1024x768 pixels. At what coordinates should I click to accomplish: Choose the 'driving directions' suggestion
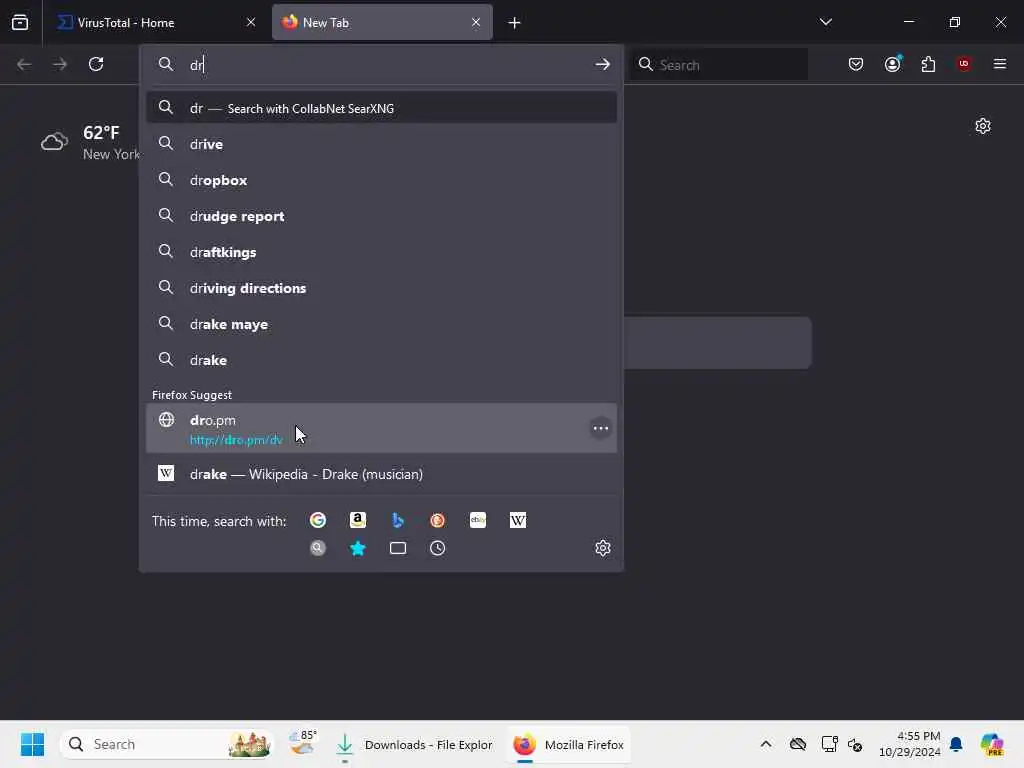tap(381, 287)
